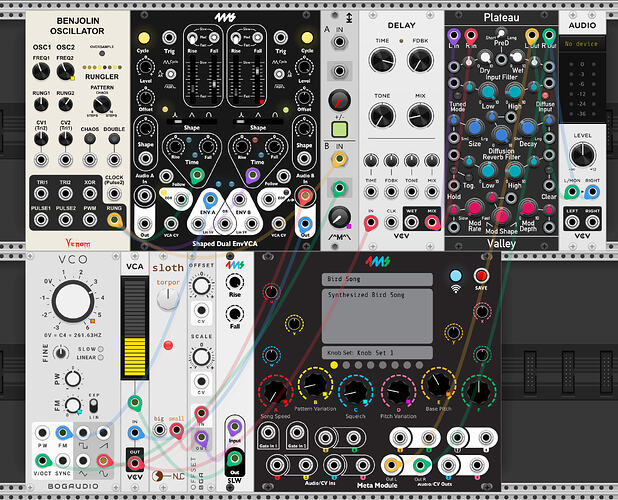Click the PATTERN knob on the Rungler section
Screen dimensions: 618x500
[x=102, y=105]
